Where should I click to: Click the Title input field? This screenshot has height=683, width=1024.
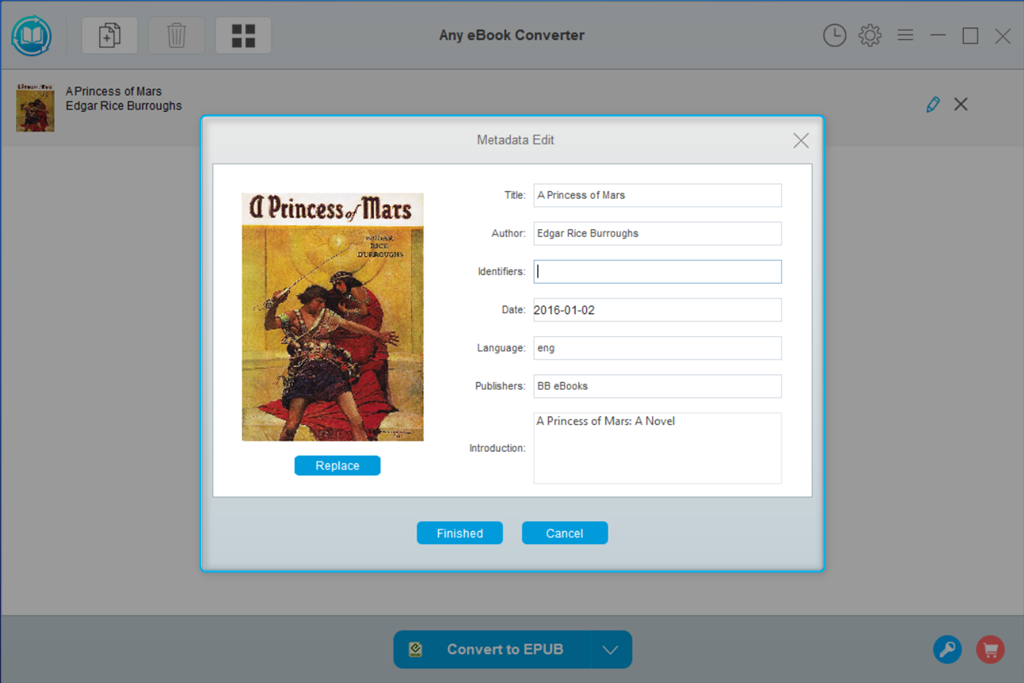click(657, 195)
